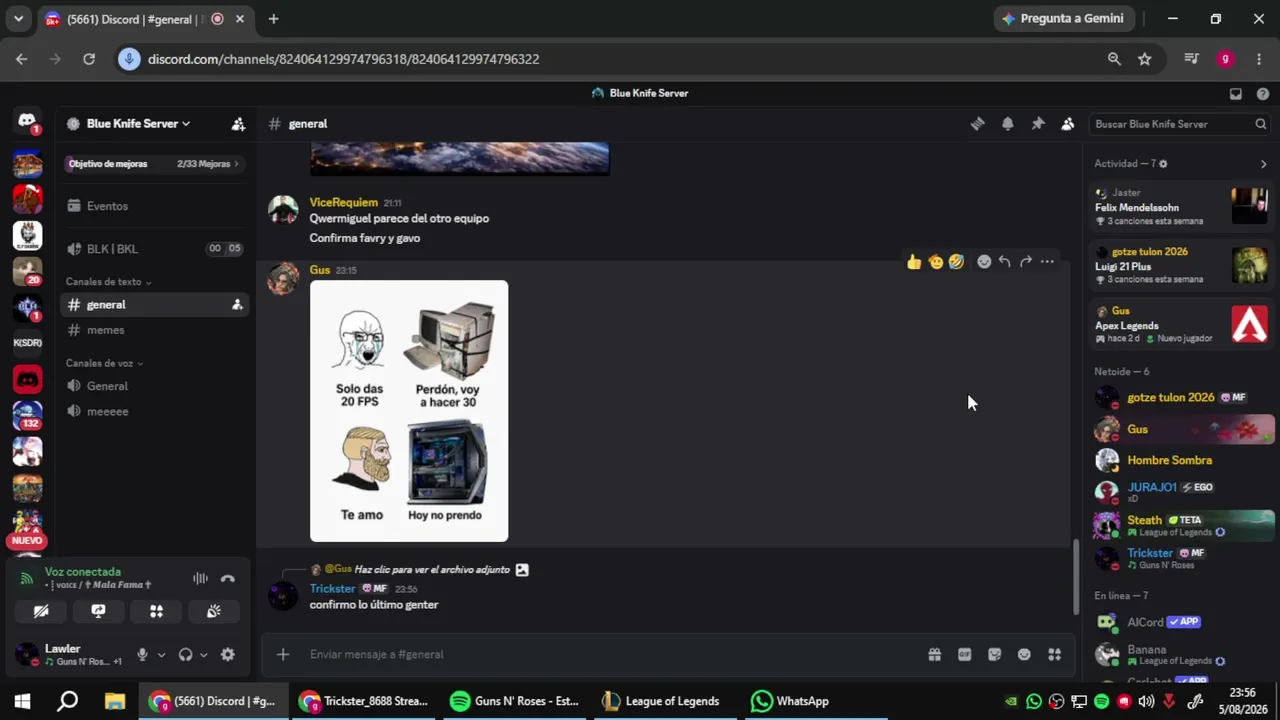Open the Discord inbox icon

(1236, 94)
